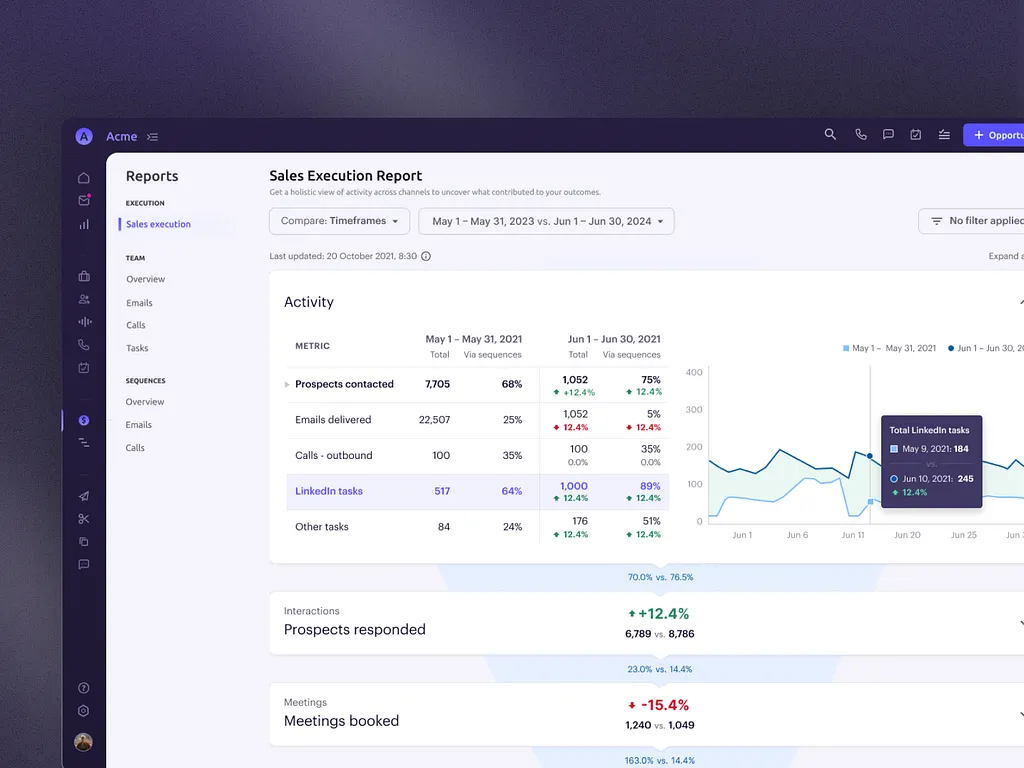This screenshot has width=1024, height=768.
Task: Open the Compare: Timeframes dropdown
Action: coord(340,221)
